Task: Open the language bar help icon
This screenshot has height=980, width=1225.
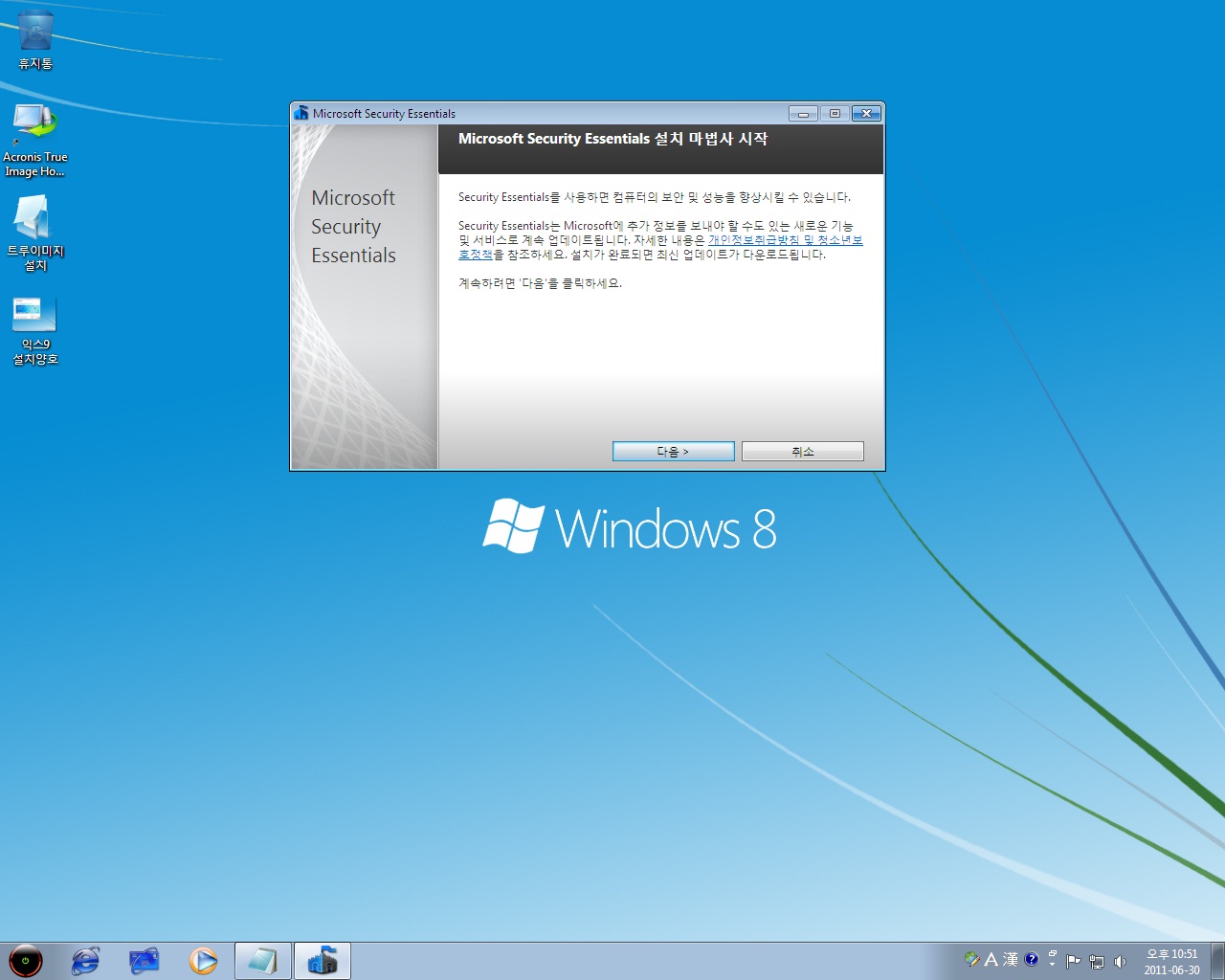Action: tap(1032, 959)
